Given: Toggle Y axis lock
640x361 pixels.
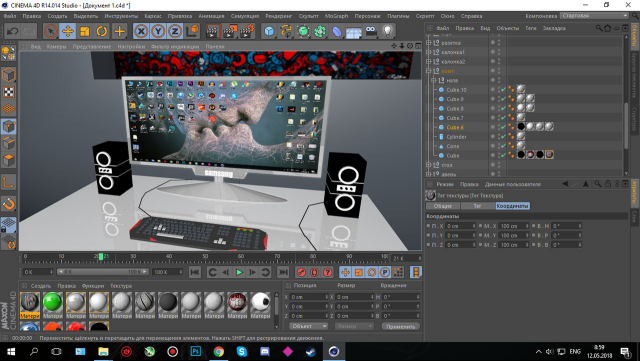Looking at the screenshot, I should pos(158,31).
